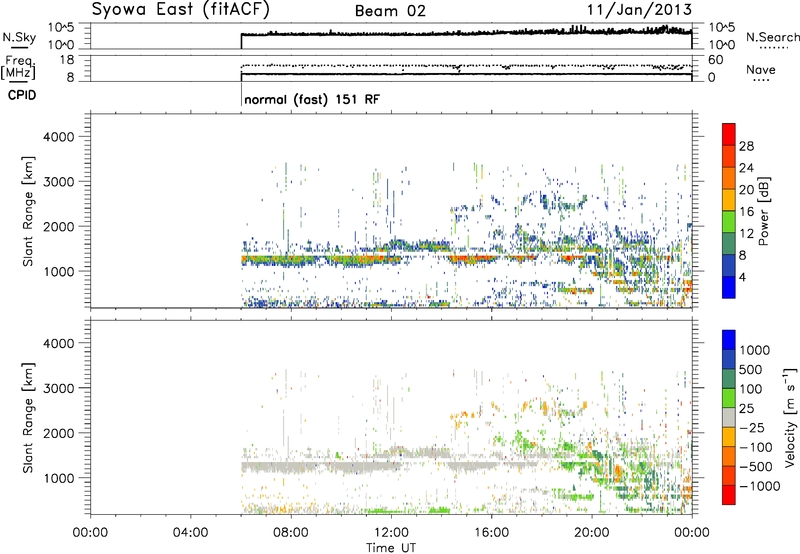The width and height of the screenshot is (800, 554).
Task: Click the '500' label on the velocity colorbar
Action: [x=751, y=370]
